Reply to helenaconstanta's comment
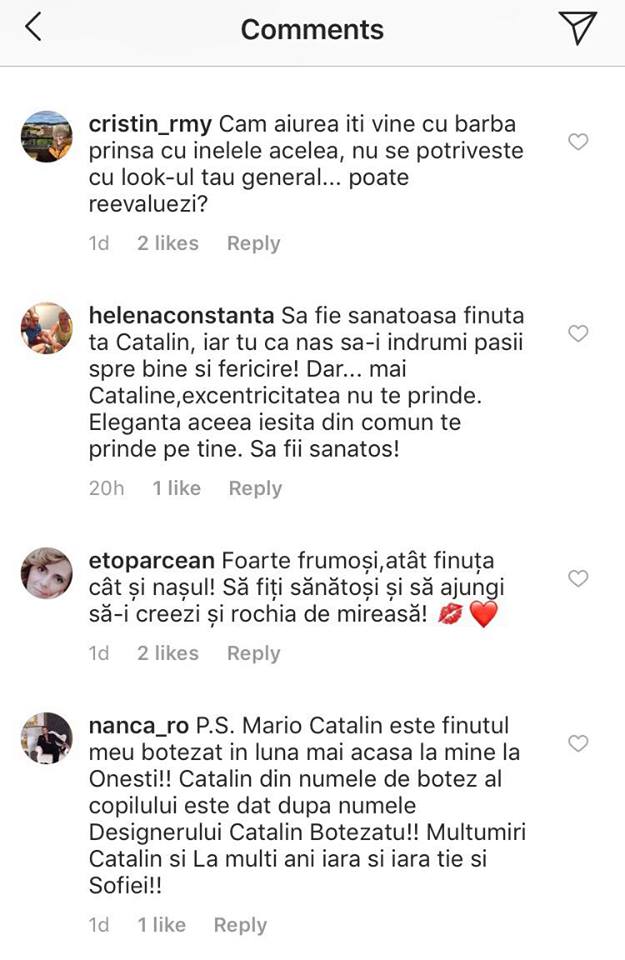625x960 pixels. click(x=255, y=488)
